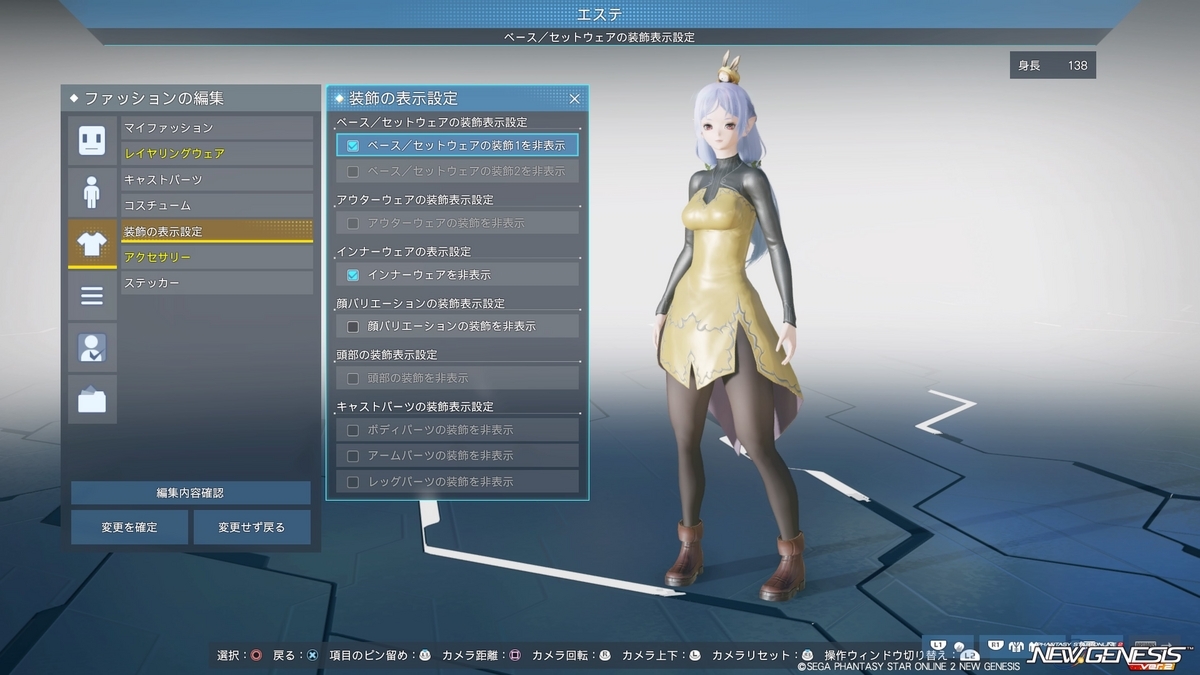The width and height of the screenshot is (1200, 675).
Task: Click the エステ title at top
Action: coord(601,13)
